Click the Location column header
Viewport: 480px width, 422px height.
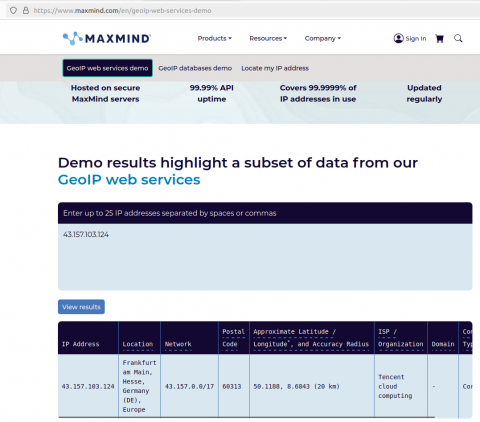coord(138,344)
